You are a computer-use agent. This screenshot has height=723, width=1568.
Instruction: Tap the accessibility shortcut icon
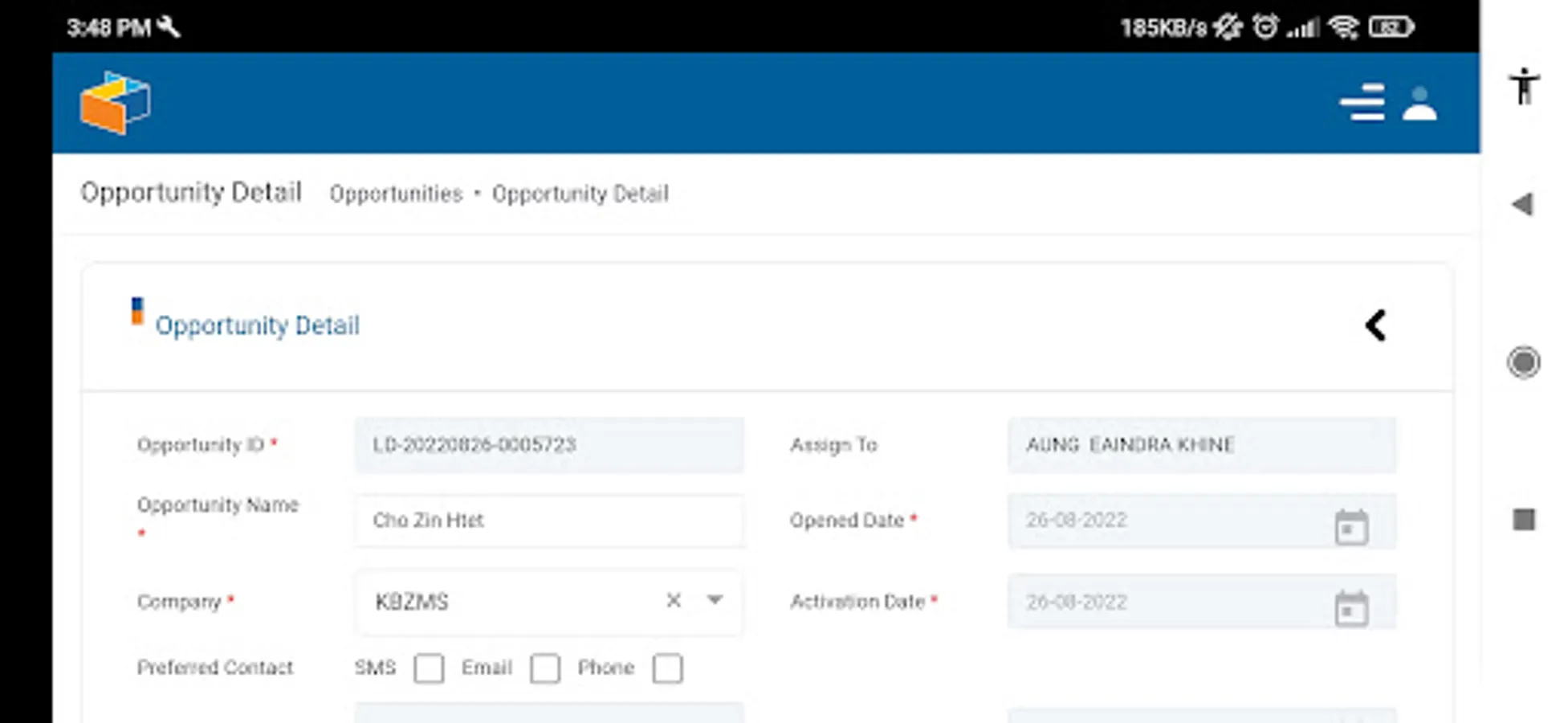[x=1523, y=86]
